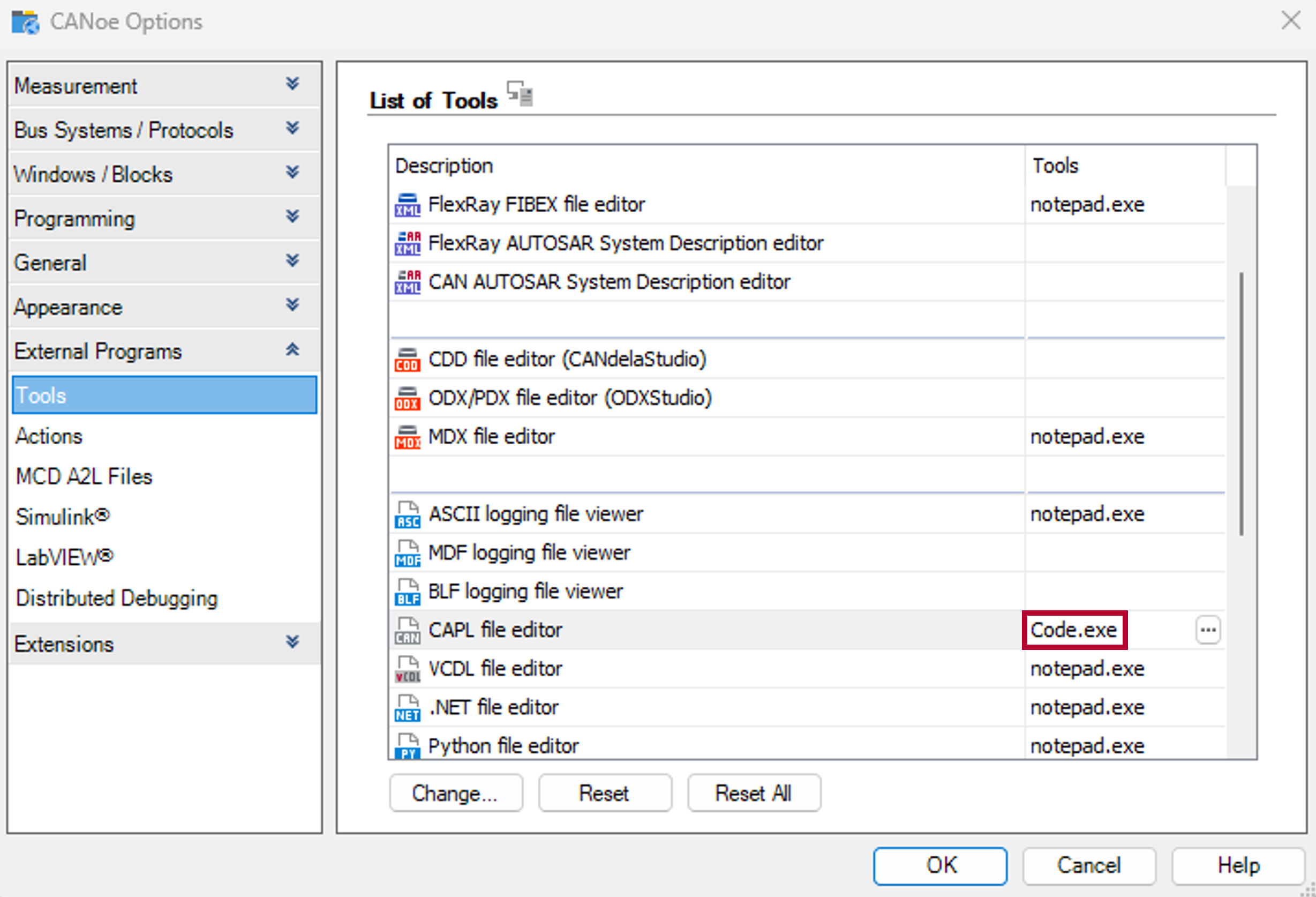Open Distributed Debugging settings

point(117,599)
